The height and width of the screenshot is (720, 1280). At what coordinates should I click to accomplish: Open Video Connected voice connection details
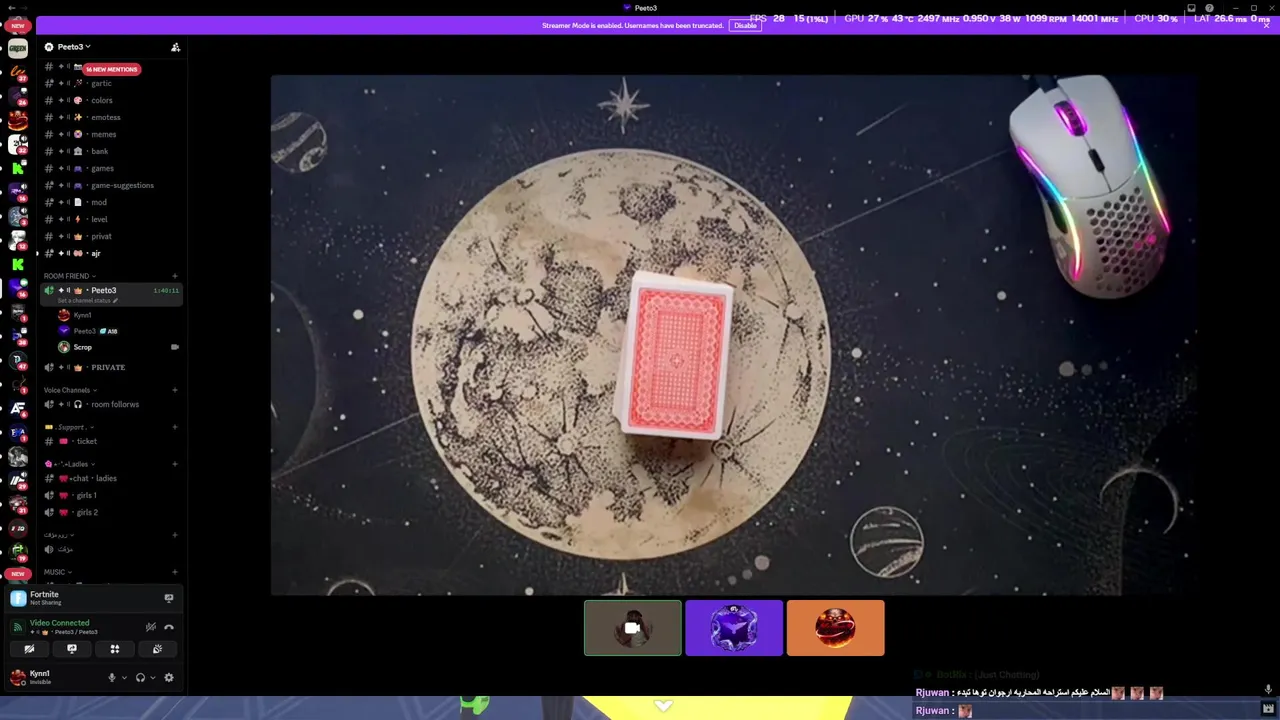pyautogui.click(x=59, y=623)
